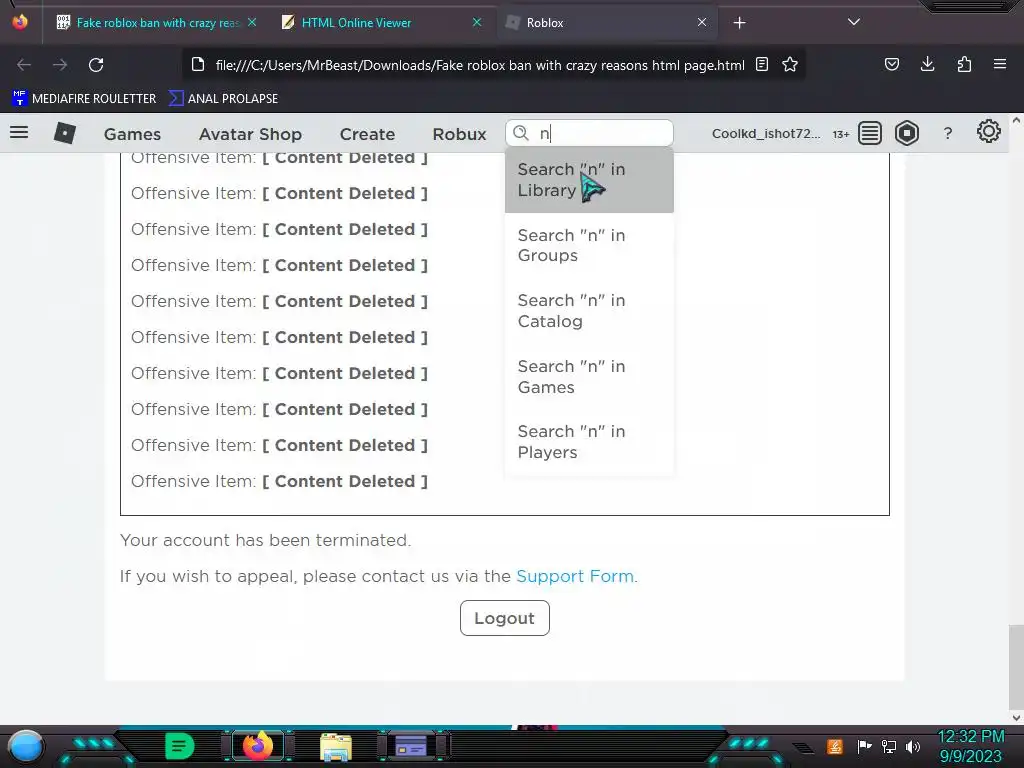Open Games in Roblox navigation

pyautogui.click(x=132, y=134)
